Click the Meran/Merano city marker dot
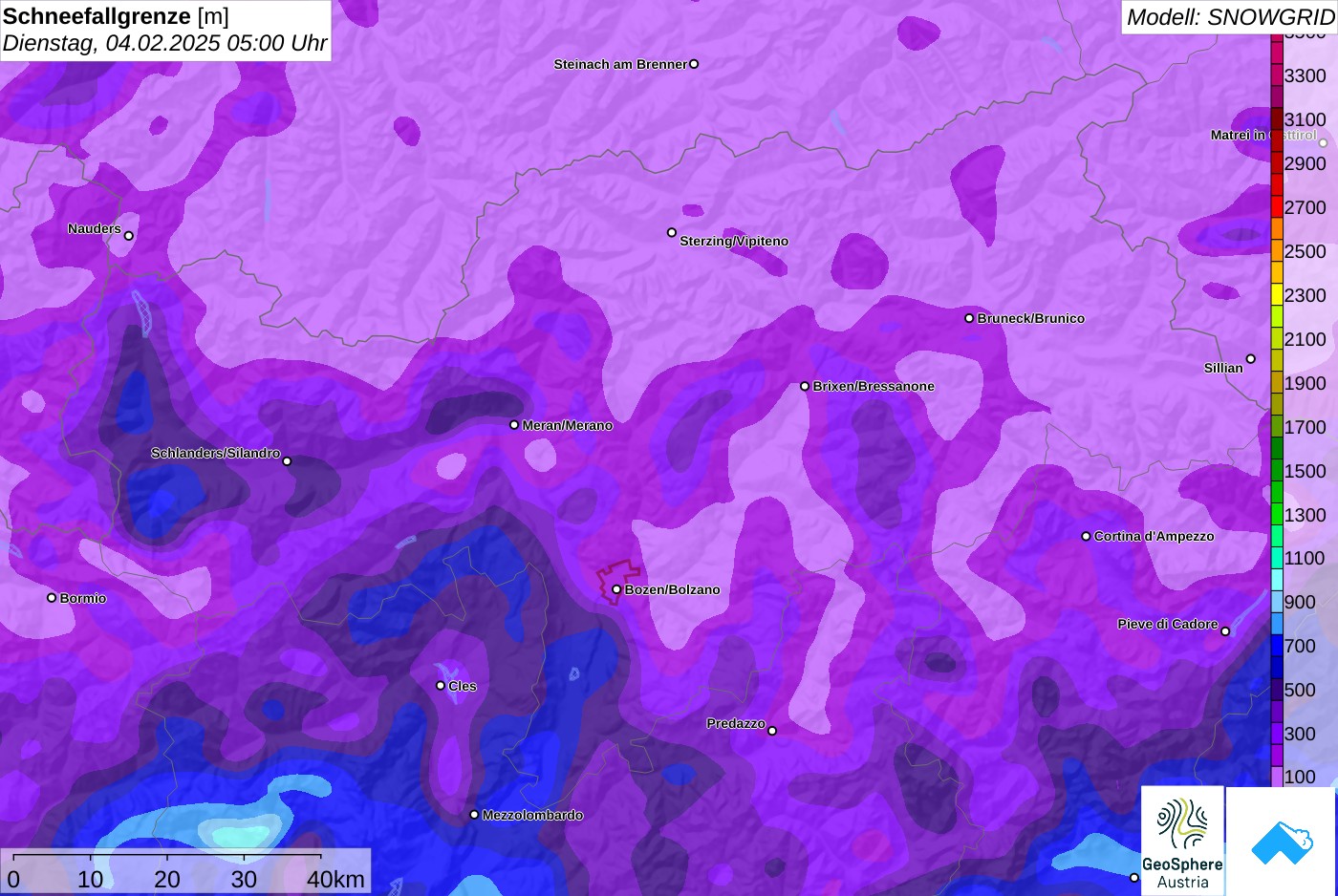This screenshot has width=1338, height=896. (514, 425)
